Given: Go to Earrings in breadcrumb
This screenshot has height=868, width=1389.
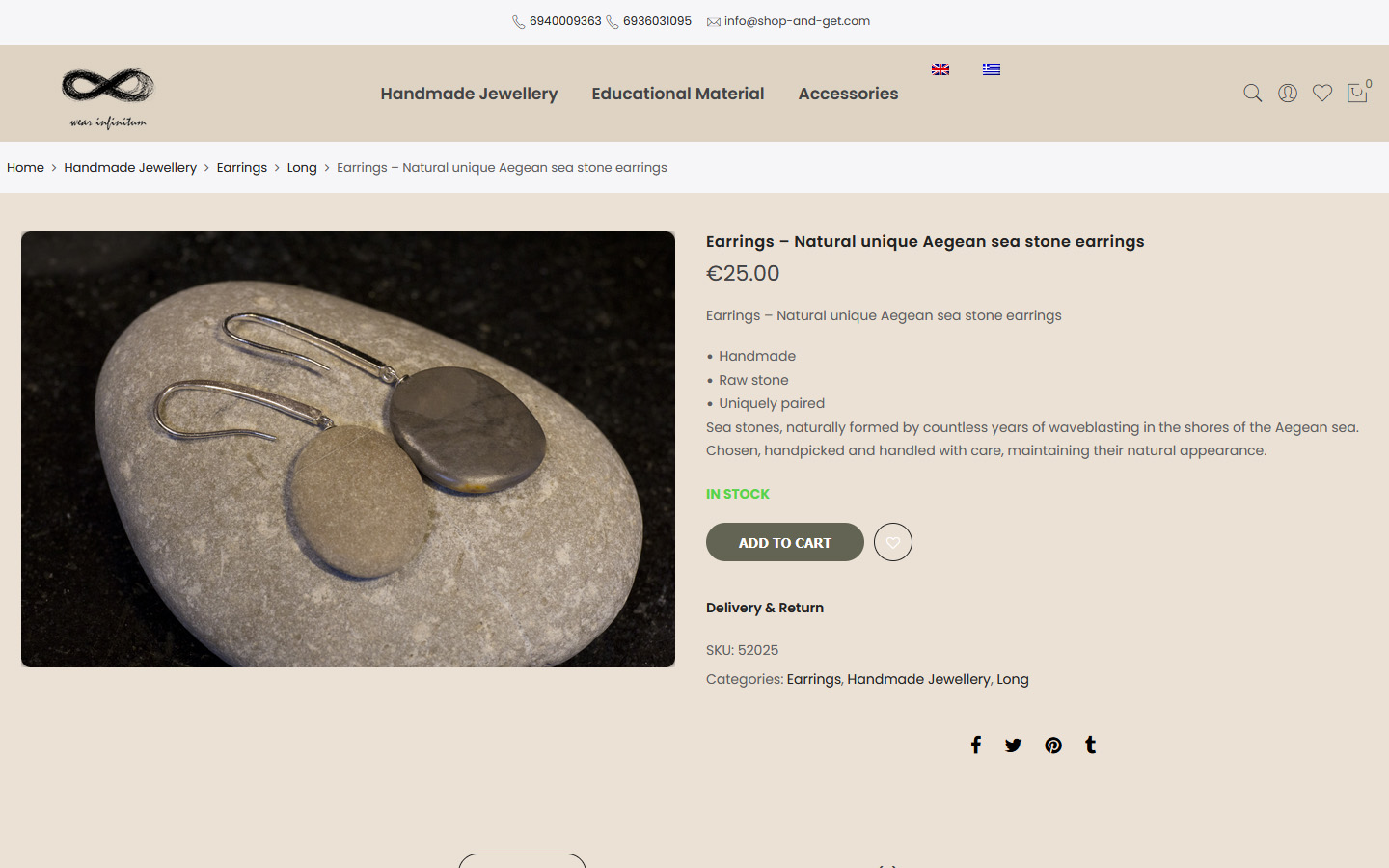Looking at the screenshot, I should click(x=242, y=167).
